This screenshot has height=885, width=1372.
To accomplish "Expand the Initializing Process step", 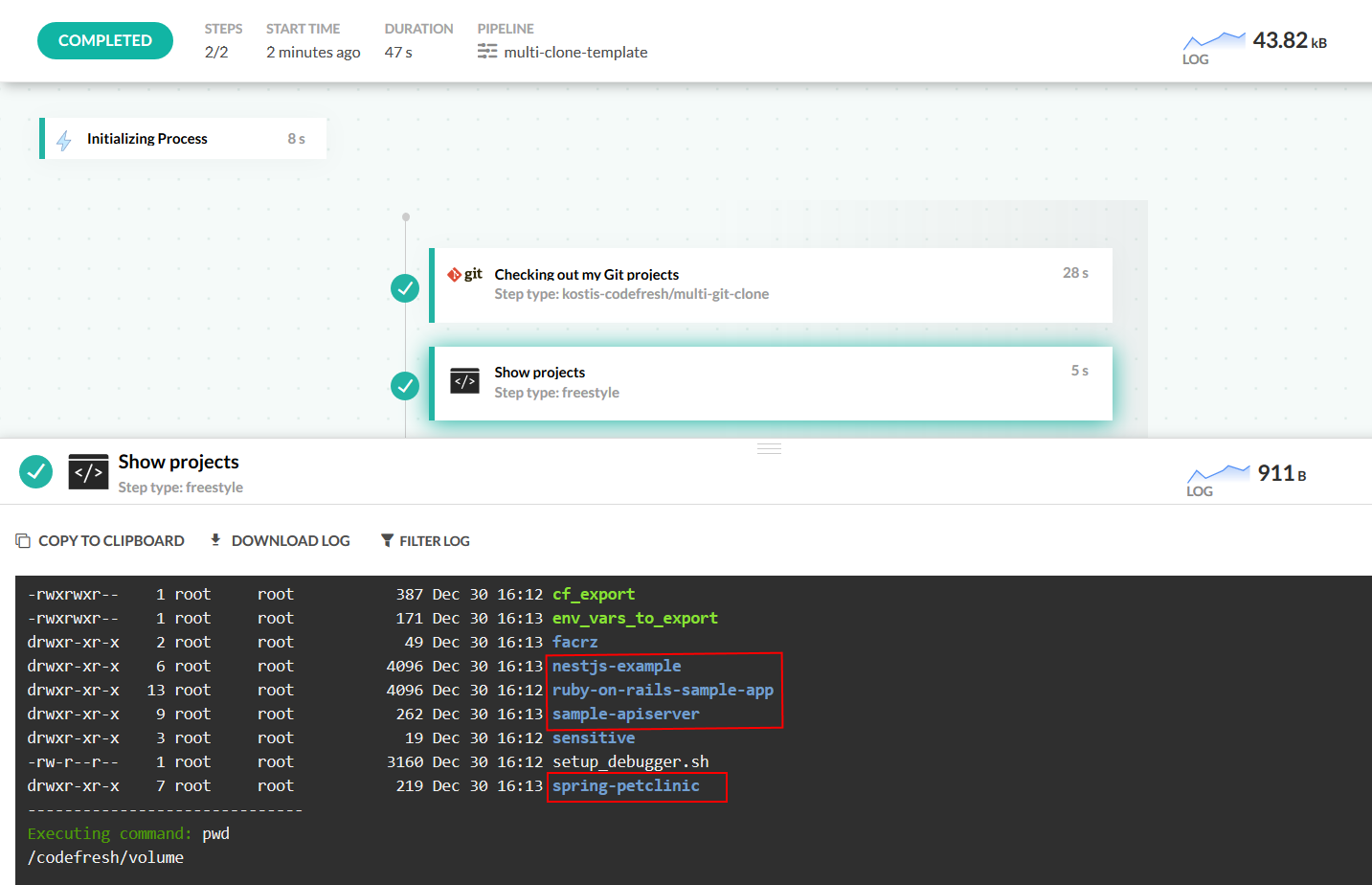I will tap(184, 139).
